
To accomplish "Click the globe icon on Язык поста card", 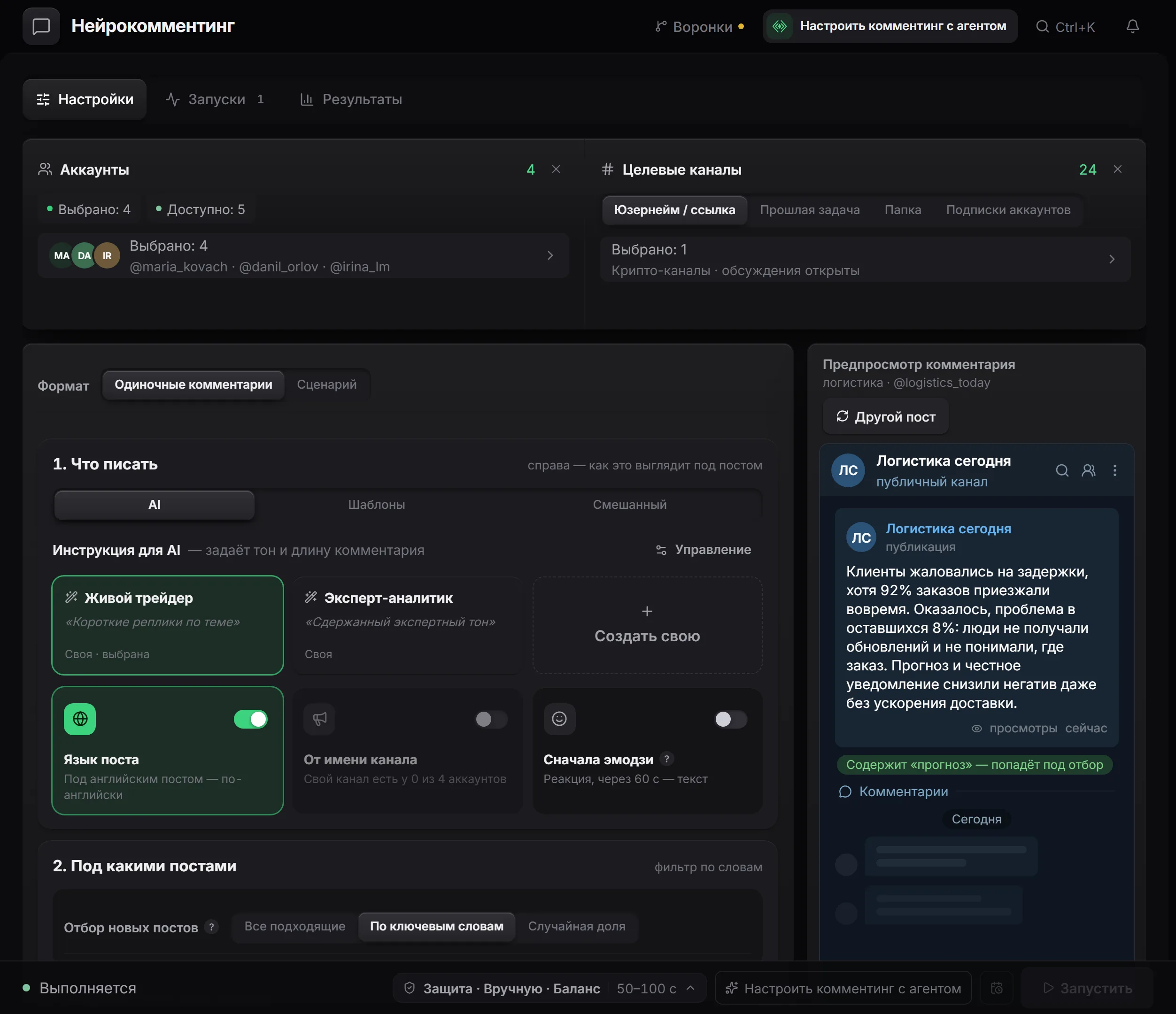I will [80, 719].
